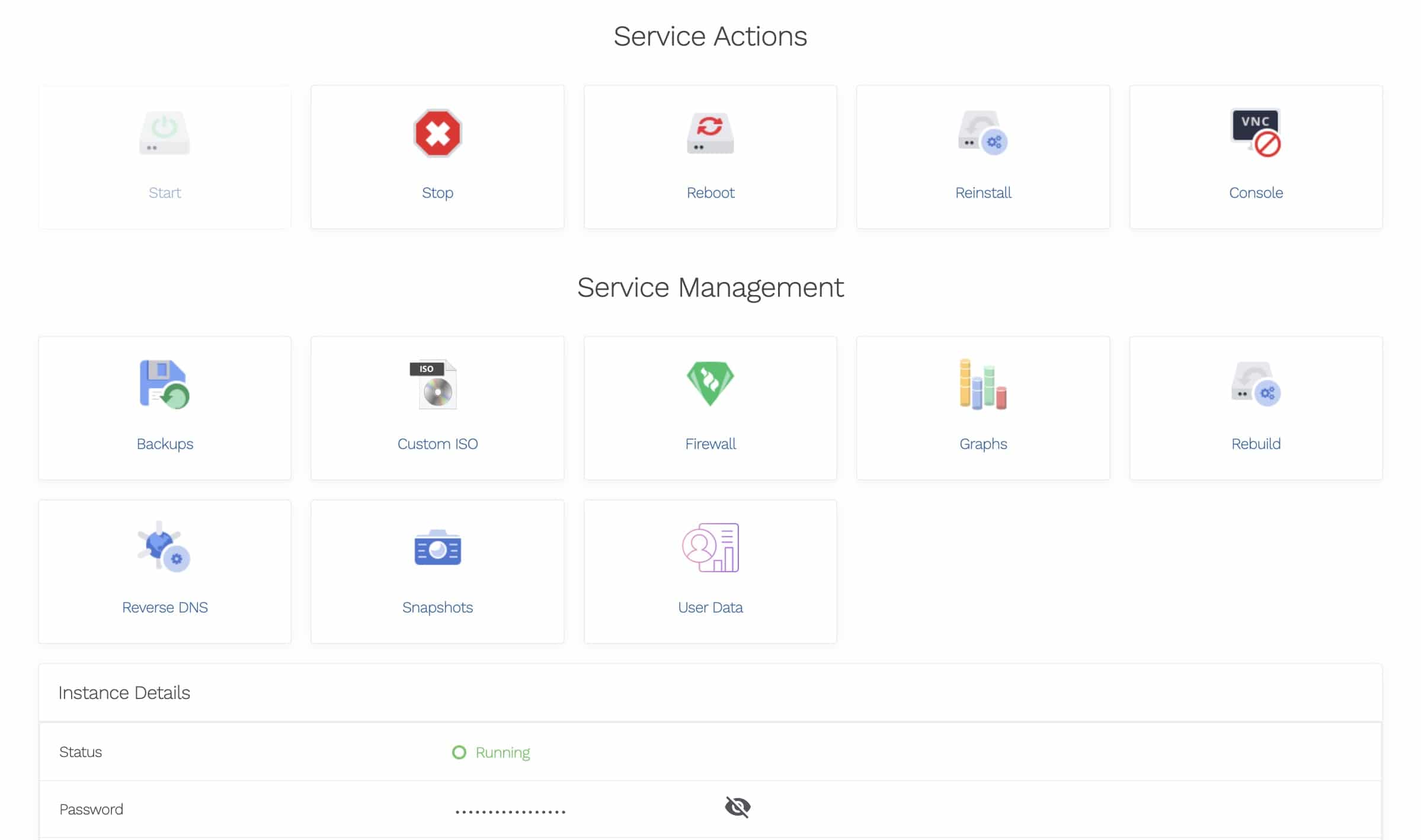
Task: Click the Reboot server icon
Action: tap(710, 133)
